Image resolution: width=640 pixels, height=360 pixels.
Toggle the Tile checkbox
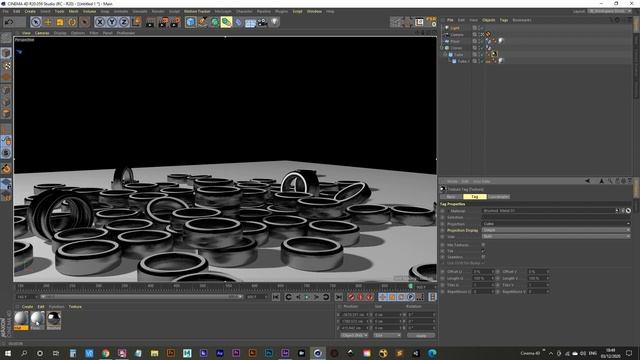point(483,251)
